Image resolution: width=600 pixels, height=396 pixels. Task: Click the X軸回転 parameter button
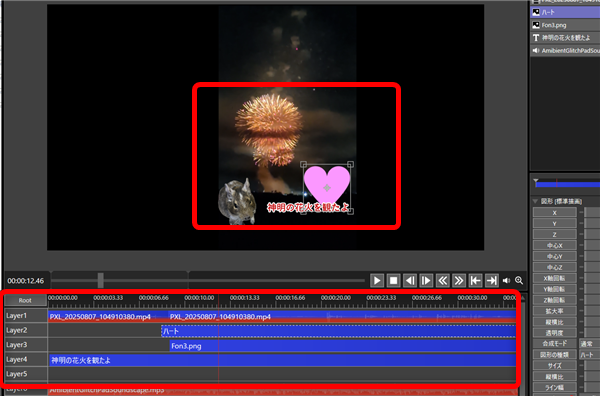click(554, 278)
